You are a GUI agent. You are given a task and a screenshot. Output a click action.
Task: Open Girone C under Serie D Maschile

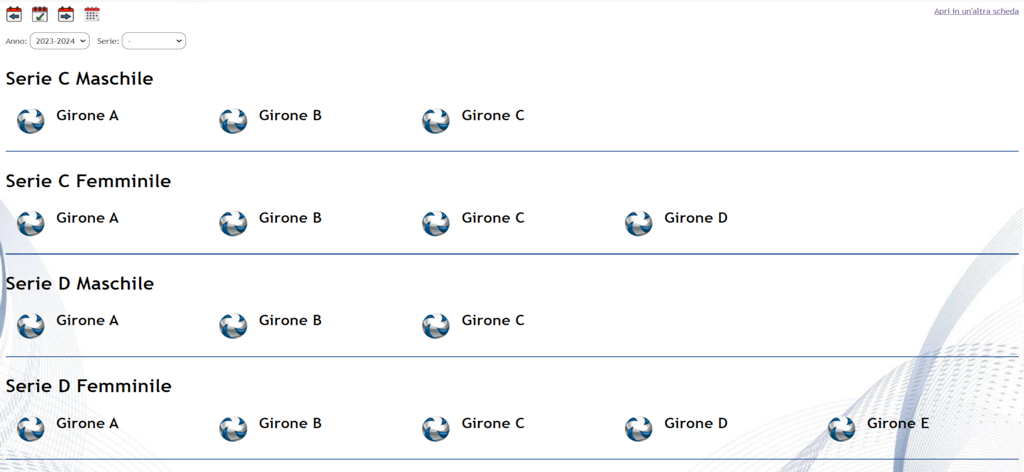point(493,321)
